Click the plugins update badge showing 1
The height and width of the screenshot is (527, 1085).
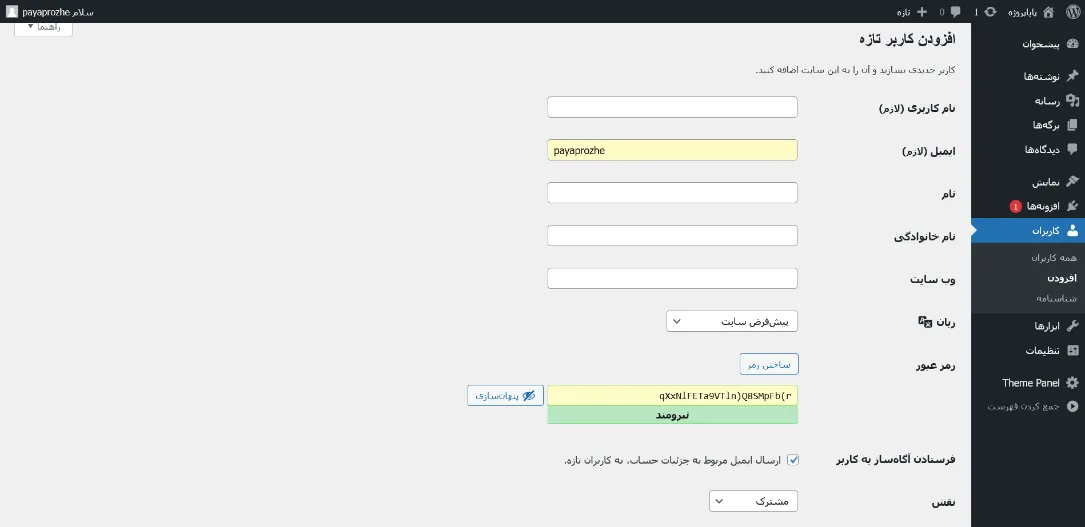point(1015,206)
